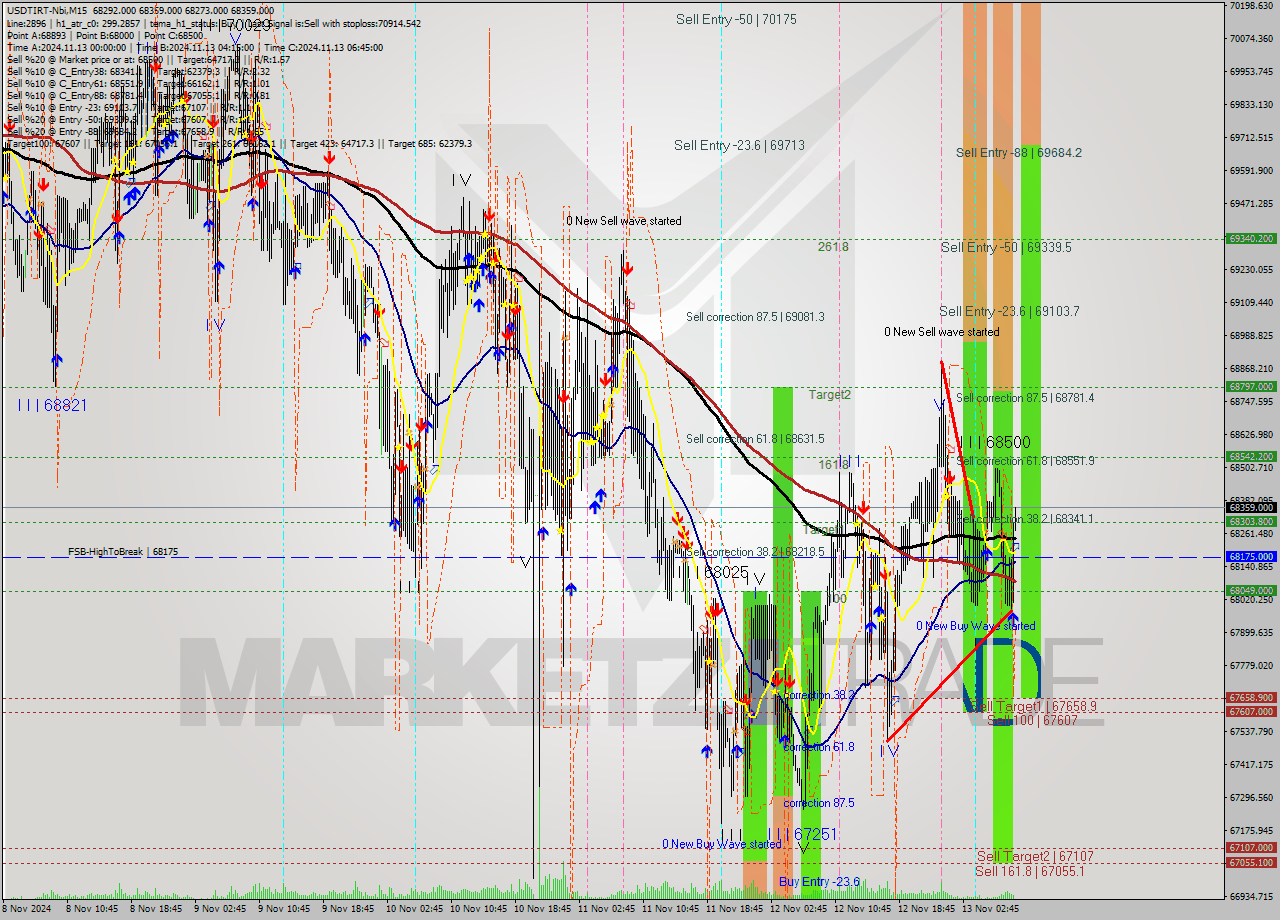The width and height of the screenshot is (1280, 920).
Task: Click green 68049.000 price tag
Action: tap(1250, 590)
